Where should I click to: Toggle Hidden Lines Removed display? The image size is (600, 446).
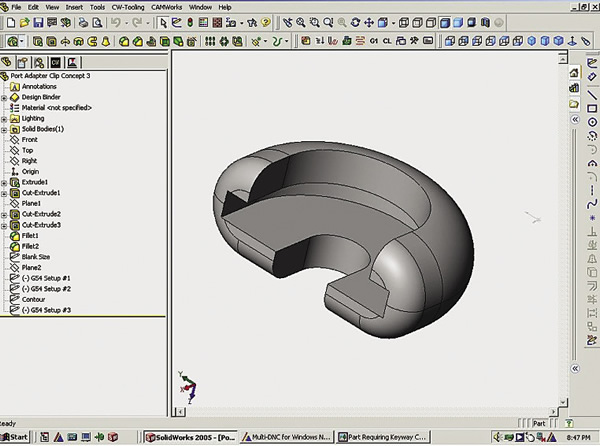click(431, 23)
